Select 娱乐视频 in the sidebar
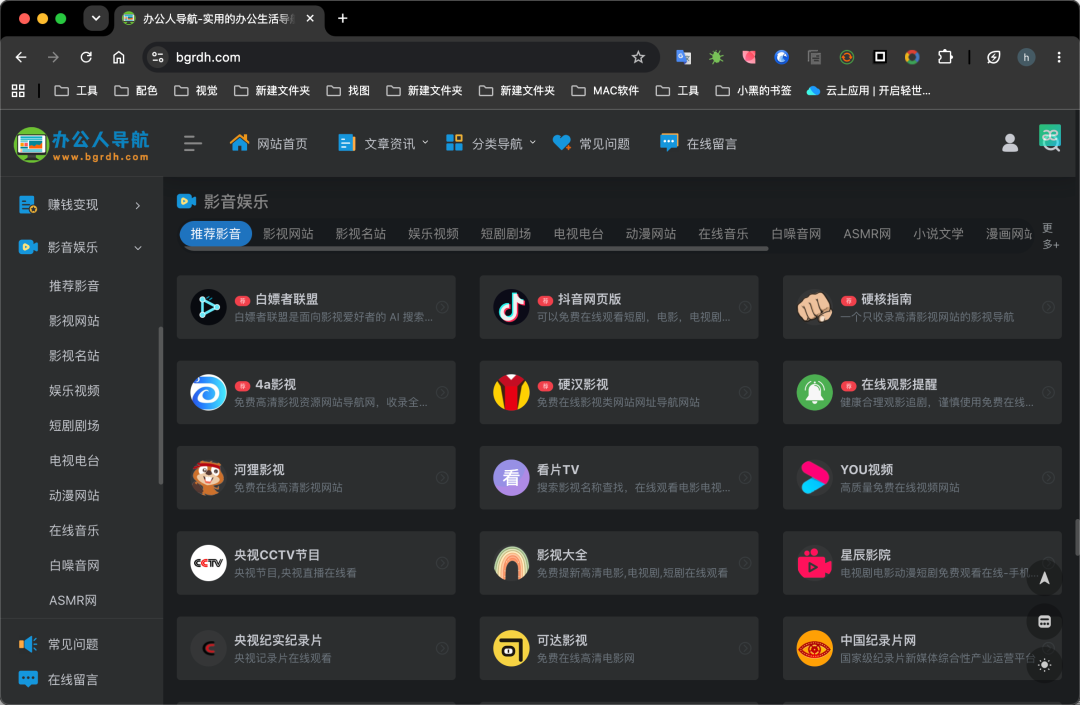Viewport: 1080px width, 705px height. click(74, 391)
